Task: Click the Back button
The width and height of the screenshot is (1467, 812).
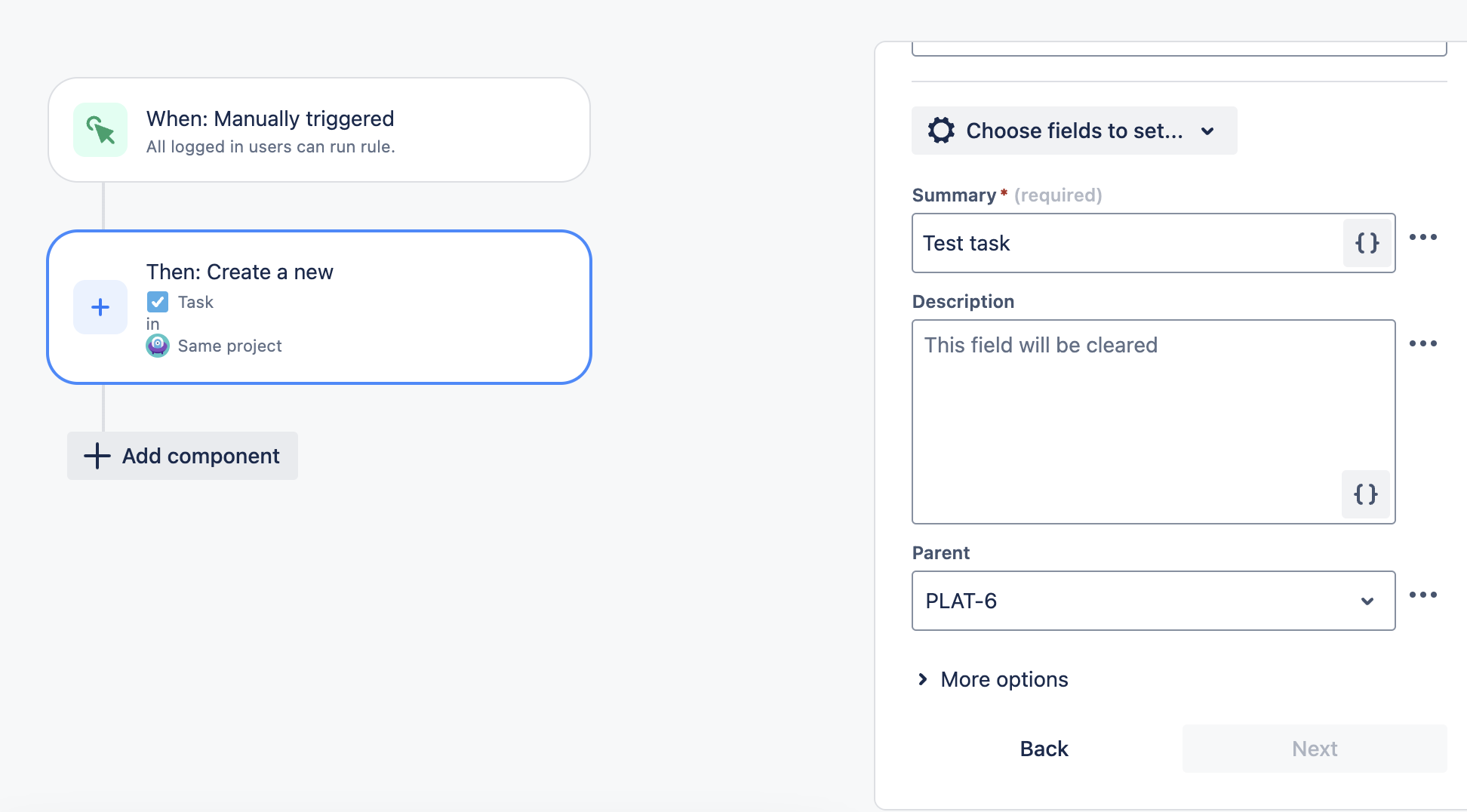Action: [1044, 748]
